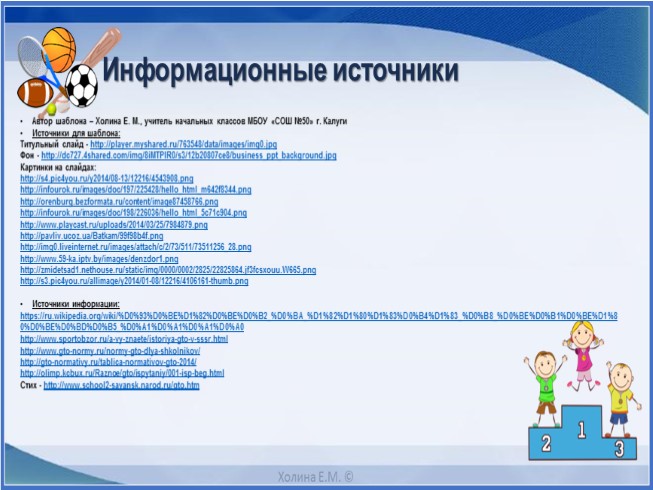Click the soccer ball picture
This screenshot has width=653, height=490.
[82, 83]
